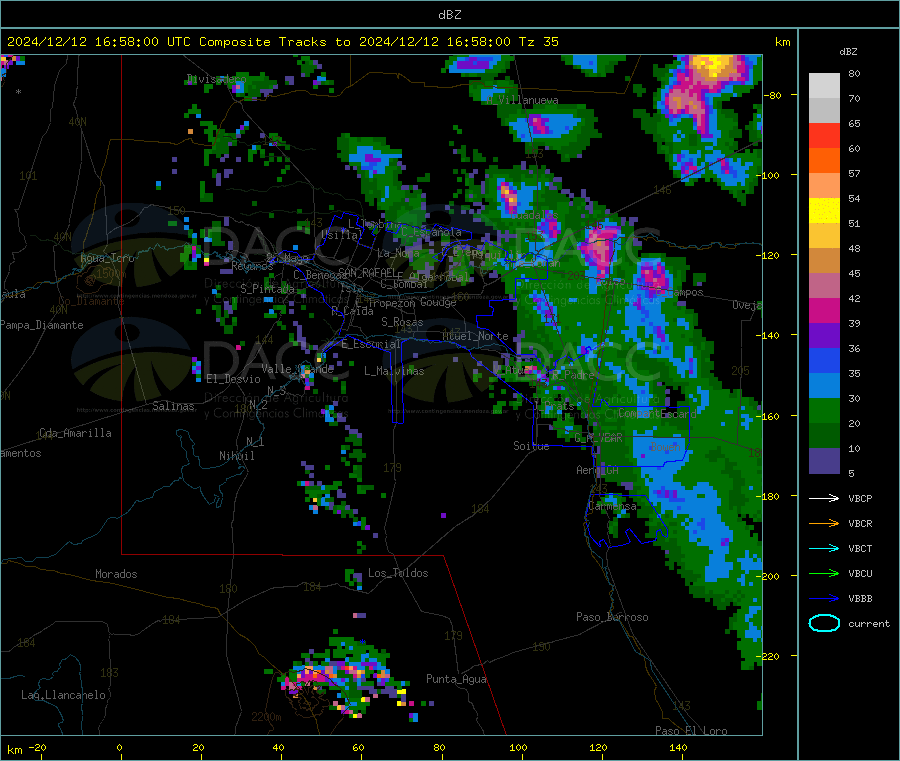
Task: Click the 'km' label at top right
Action: click(x=782, y=42)
